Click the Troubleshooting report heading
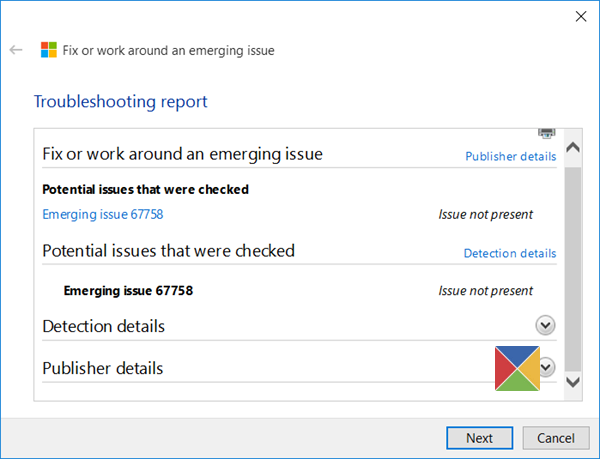The height and width of the screenshot is (459, 600). pyautogui.click(x=121, y=102)
